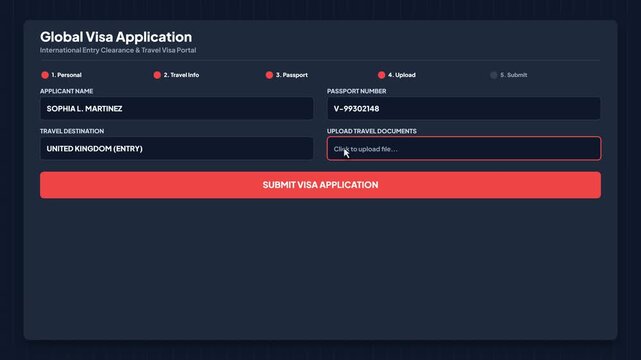Switch to step 3. Passport

(x=287, y=75)
